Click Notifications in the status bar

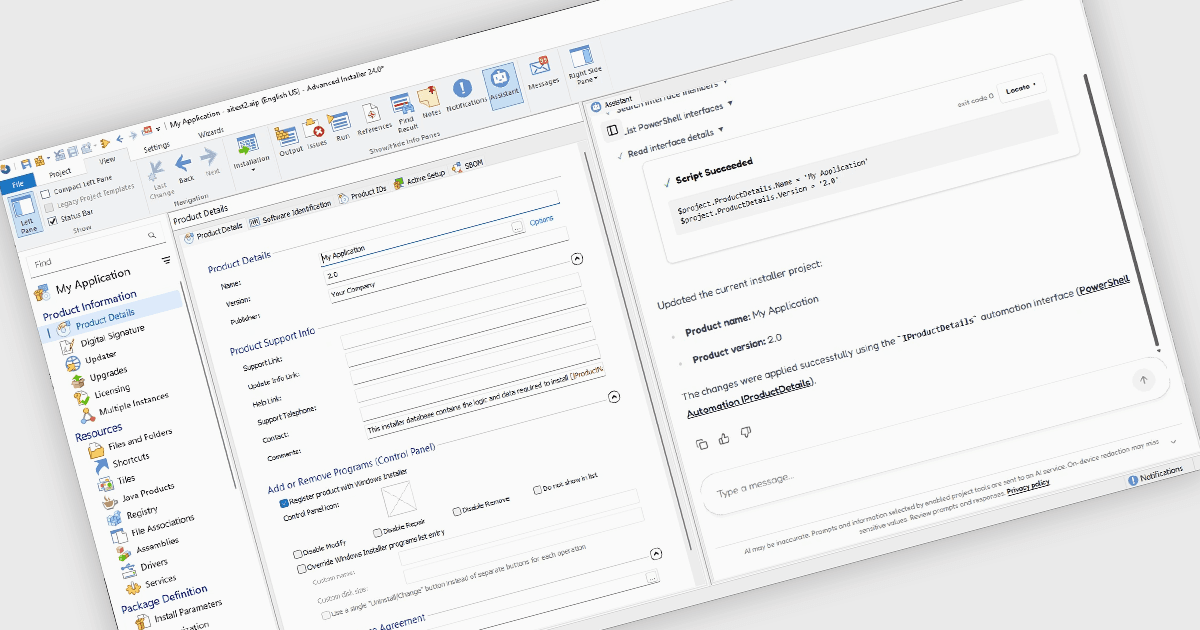click(1155, 477)
